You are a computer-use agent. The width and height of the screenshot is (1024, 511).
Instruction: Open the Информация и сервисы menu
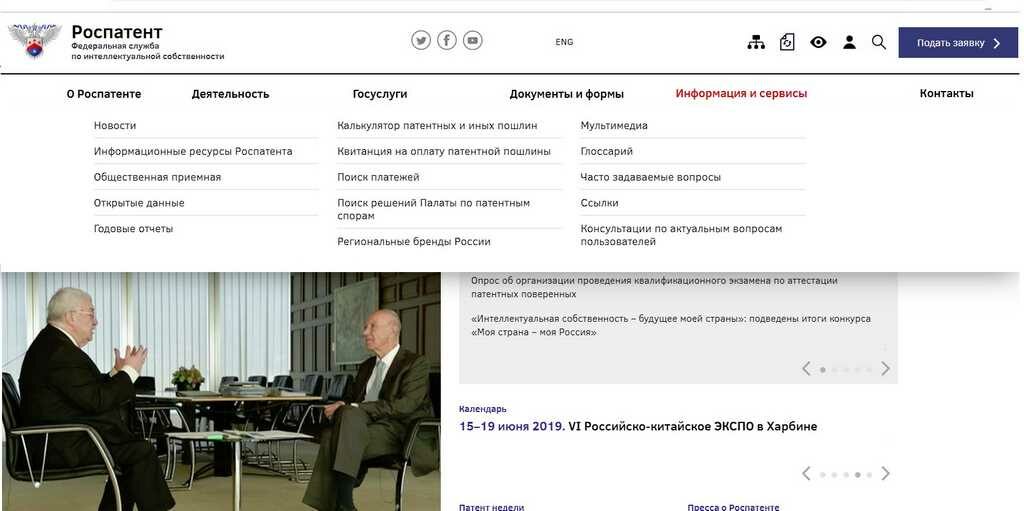(741, 93)
